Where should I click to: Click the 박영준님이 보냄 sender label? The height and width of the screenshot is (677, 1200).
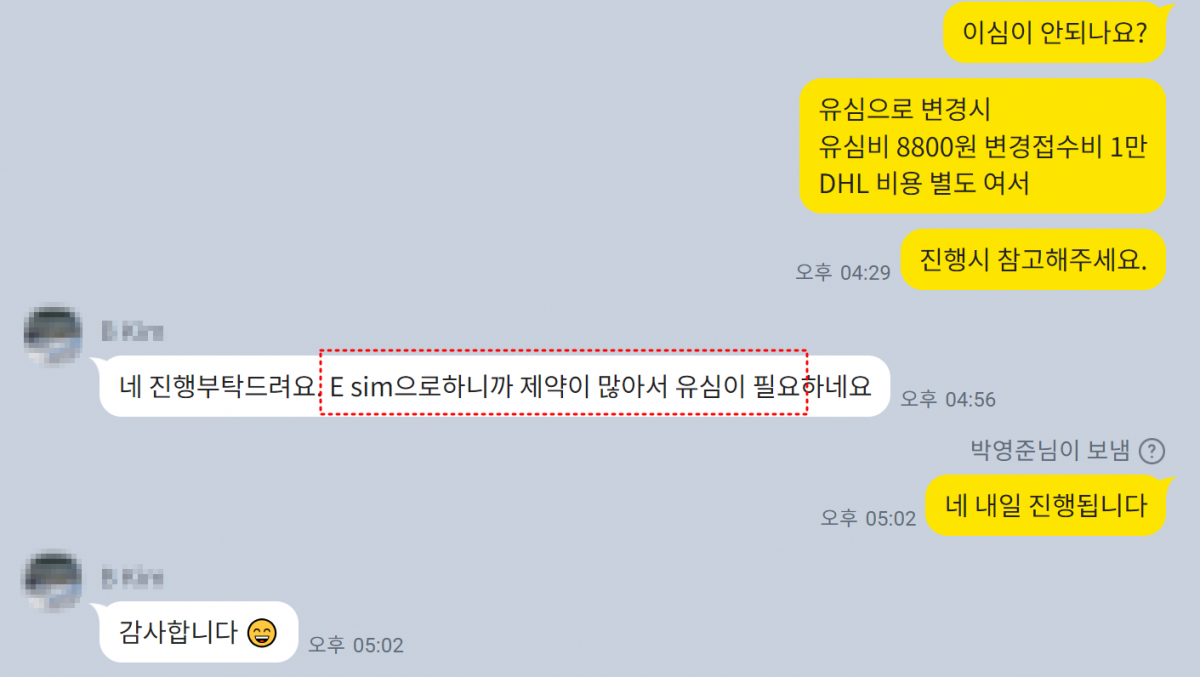1050,451
